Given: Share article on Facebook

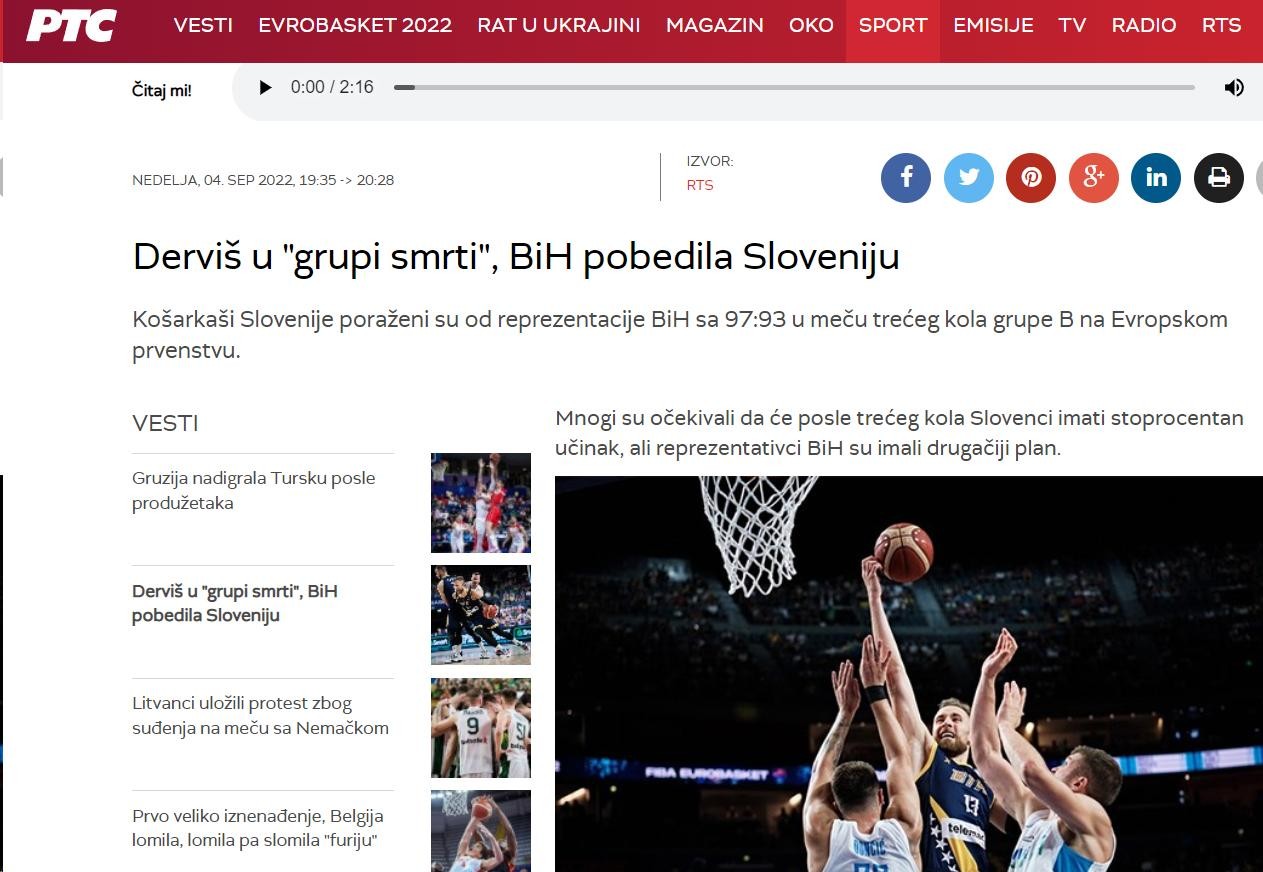Looking at the screenshot, I should tap(906, 178).
